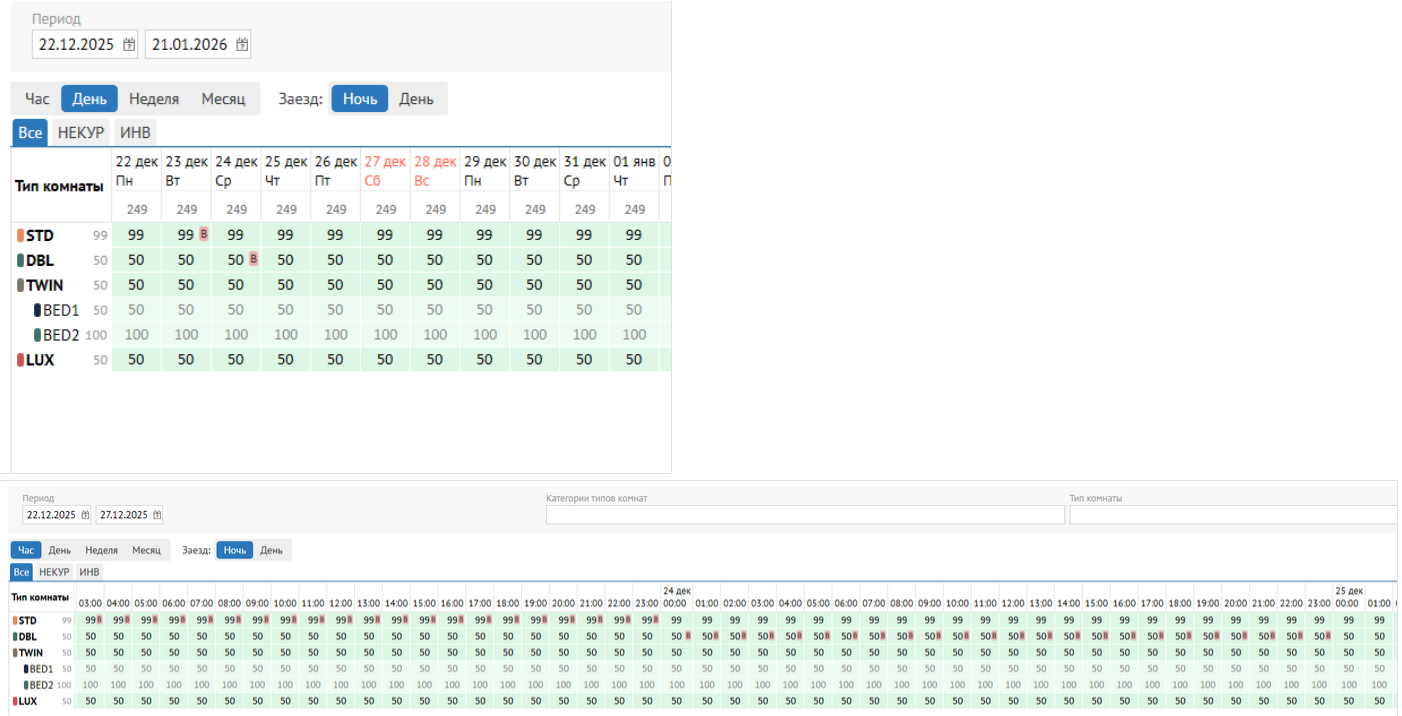Click orange STD color swatch in daily grid
This screenshot has height=716, width=1402.
20,235
